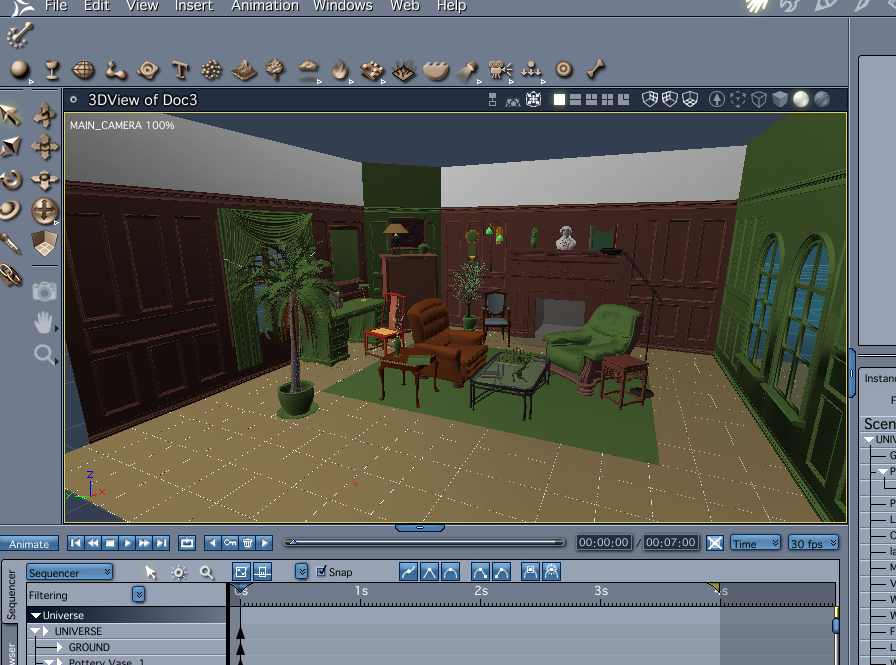
Task: Insert a bone with the bone tool
Action: click(596, 69)
